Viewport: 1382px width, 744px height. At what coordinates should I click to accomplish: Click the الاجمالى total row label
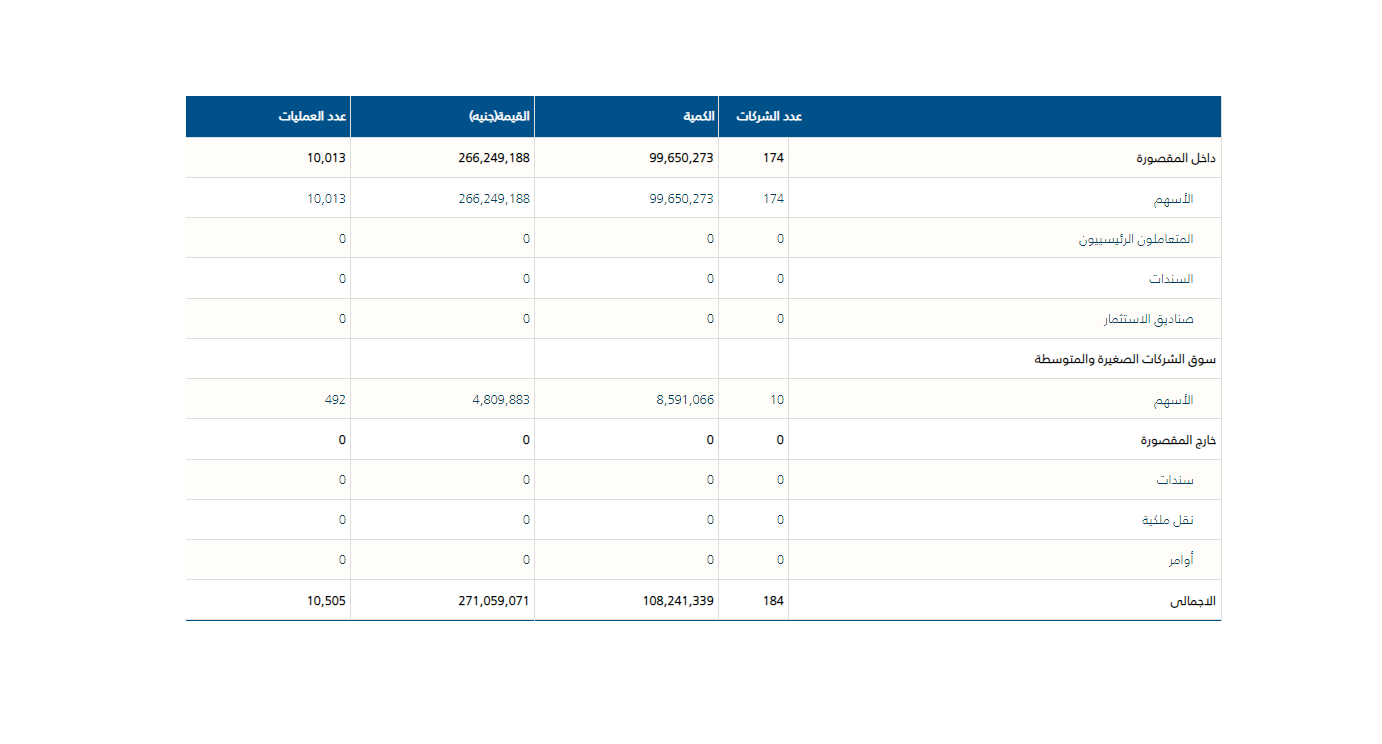[1192, 601]
